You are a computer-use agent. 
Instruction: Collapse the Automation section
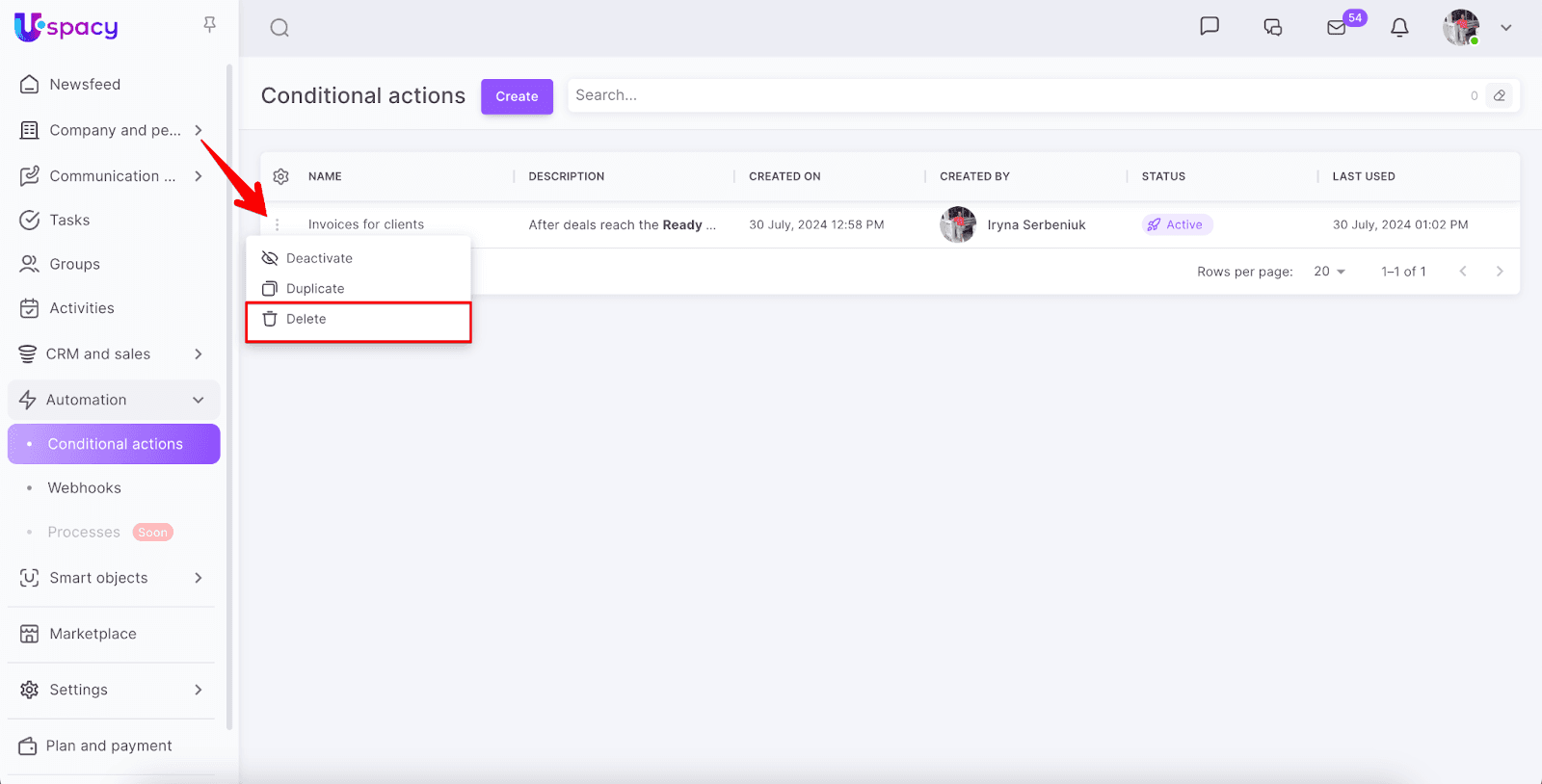tap(198, 400)
